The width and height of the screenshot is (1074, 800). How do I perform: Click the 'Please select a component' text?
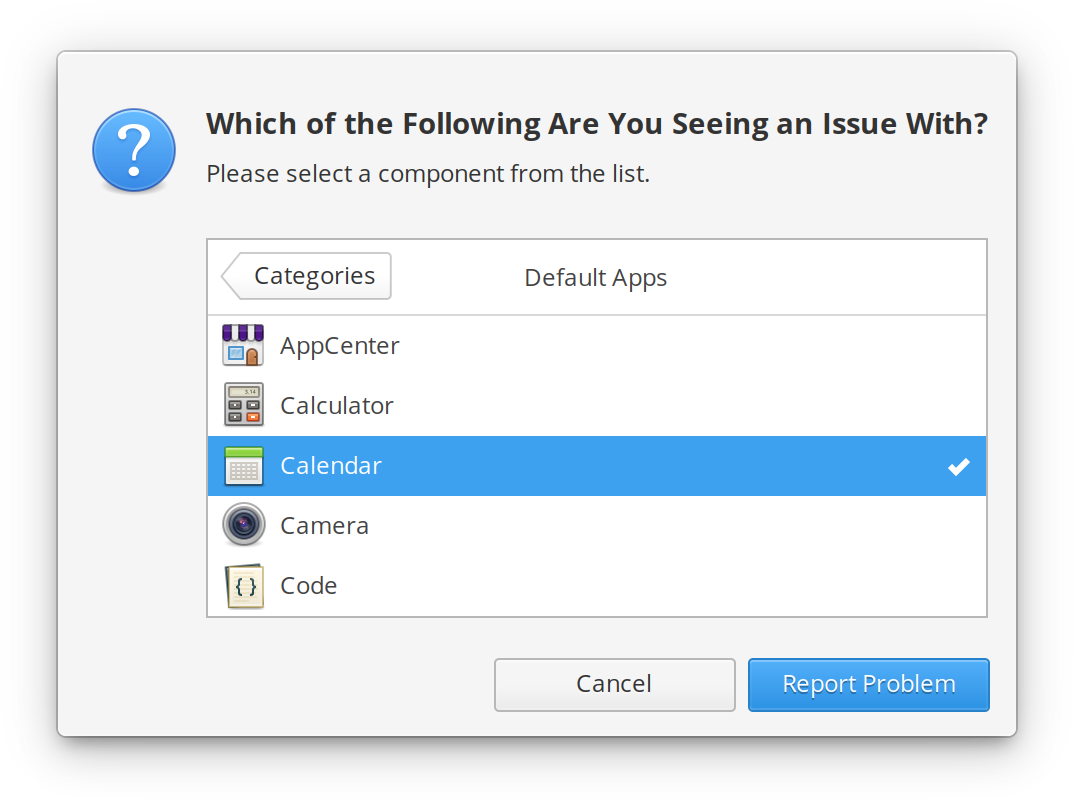pyautogui.click(x=428, y=174)
